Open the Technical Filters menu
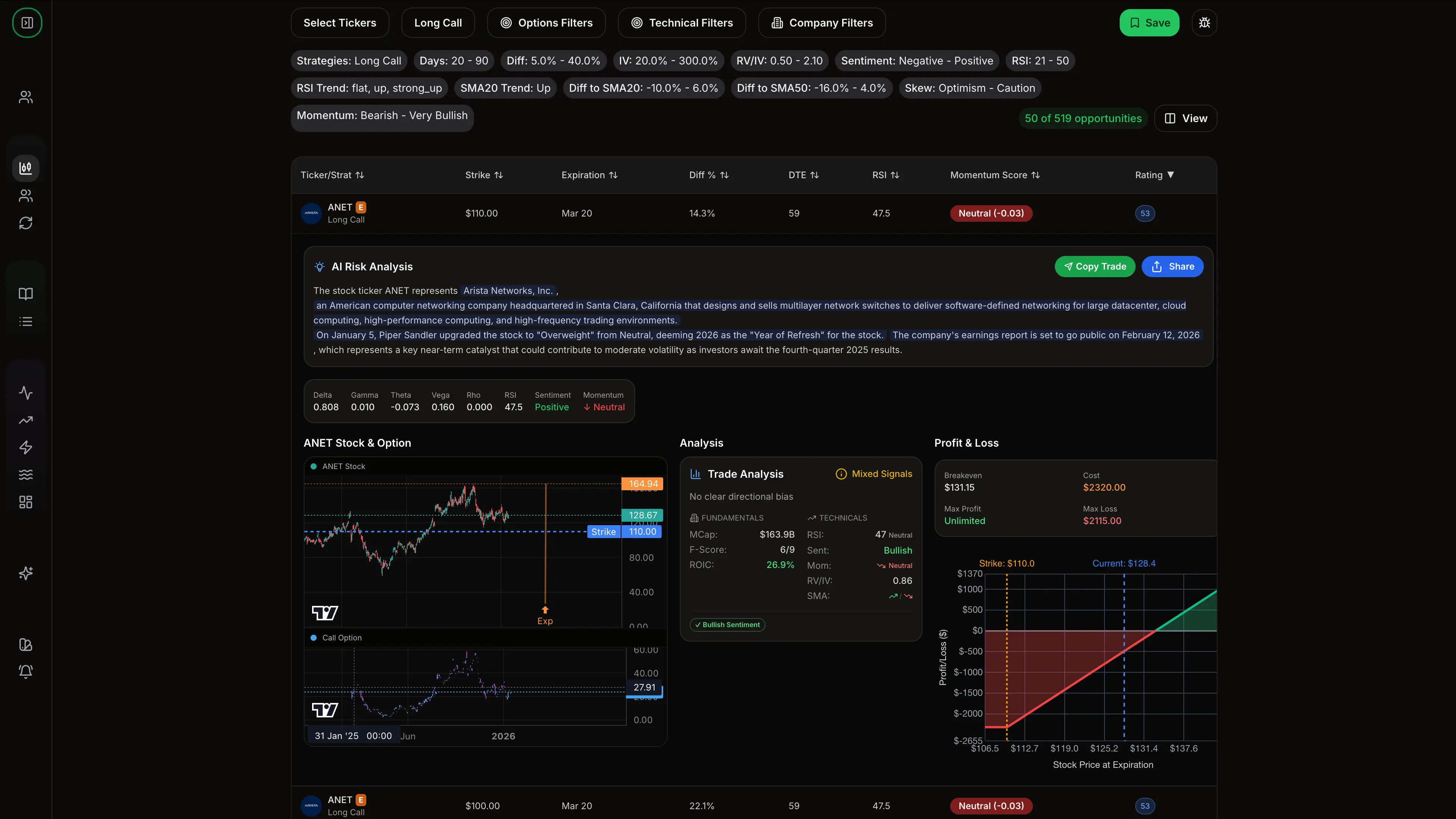Viewport: 1456px width, 819px height. coord(682,23)
